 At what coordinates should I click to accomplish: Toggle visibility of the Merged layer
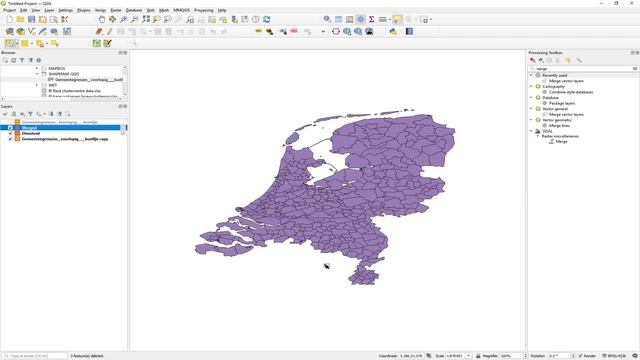pos(11,128)
